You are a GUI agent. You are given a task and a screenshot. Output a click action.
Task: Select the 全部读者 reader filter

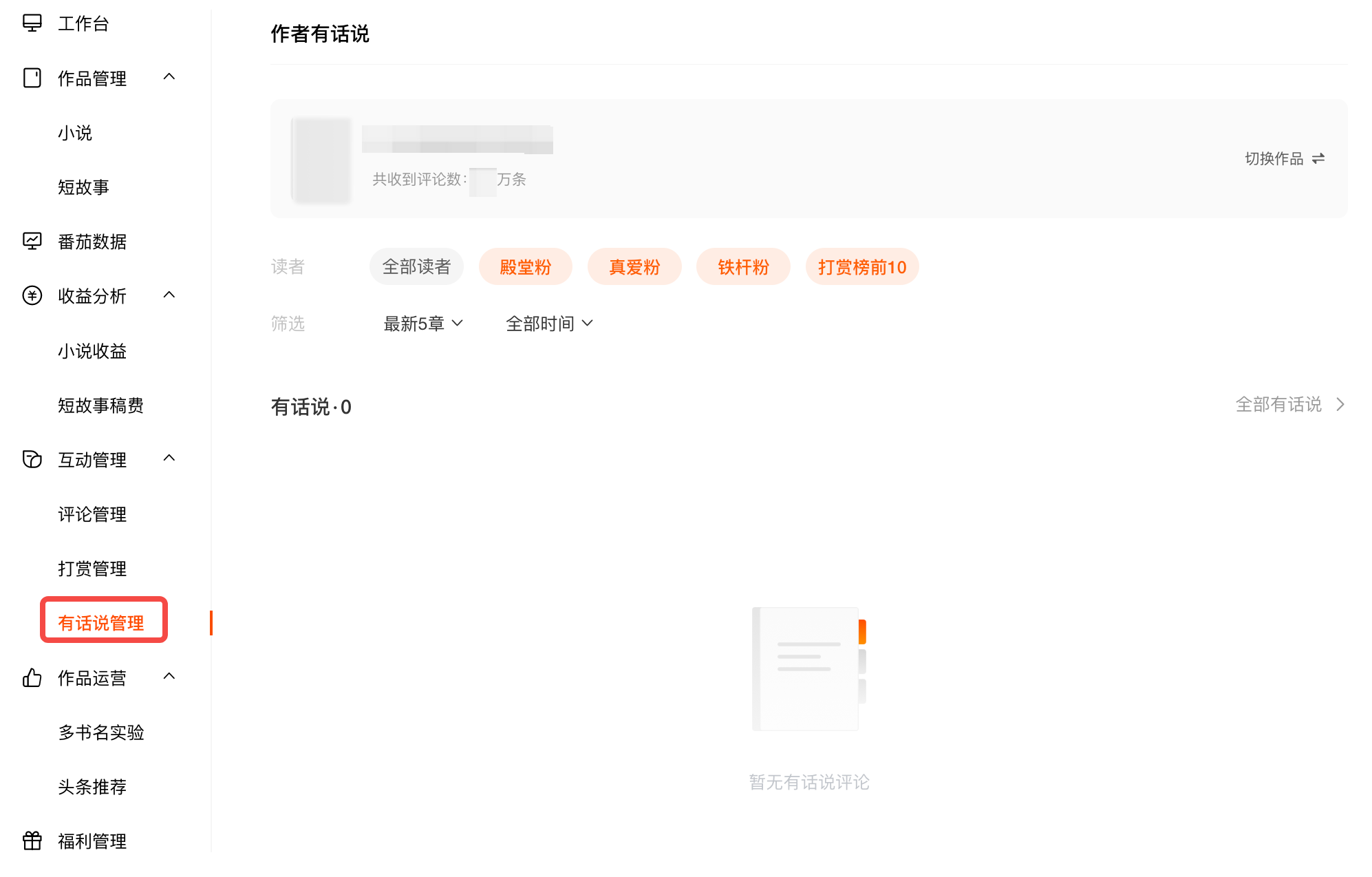(416, 266)
